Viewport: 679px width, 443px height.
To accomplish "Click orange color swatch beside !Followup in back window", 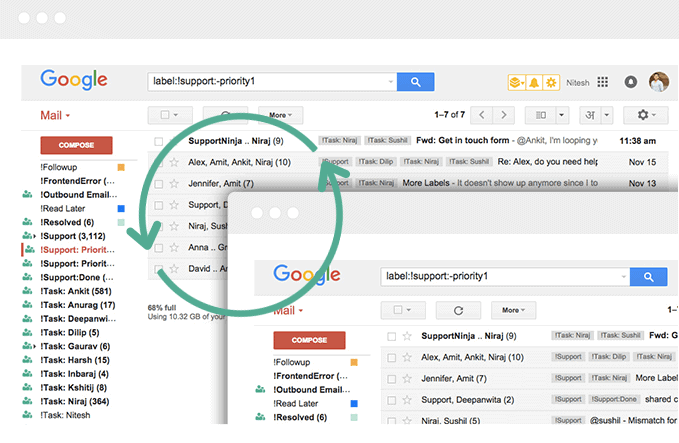I will click(x=121, y=167).
